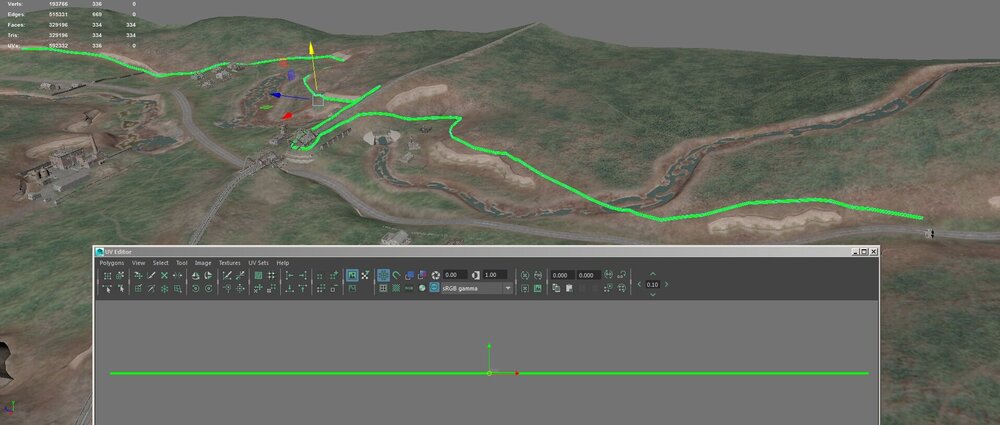Open the Textures menu
The width and height of the screenshot is (1000, 425).
pos(230,263)
